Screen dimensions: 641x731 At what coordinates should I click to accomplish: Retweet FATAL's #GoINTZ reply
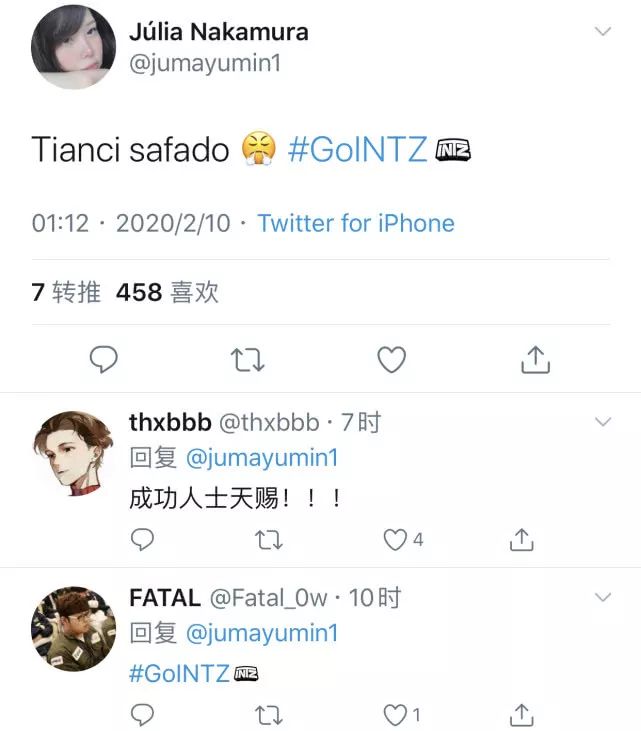coord(269,715)
